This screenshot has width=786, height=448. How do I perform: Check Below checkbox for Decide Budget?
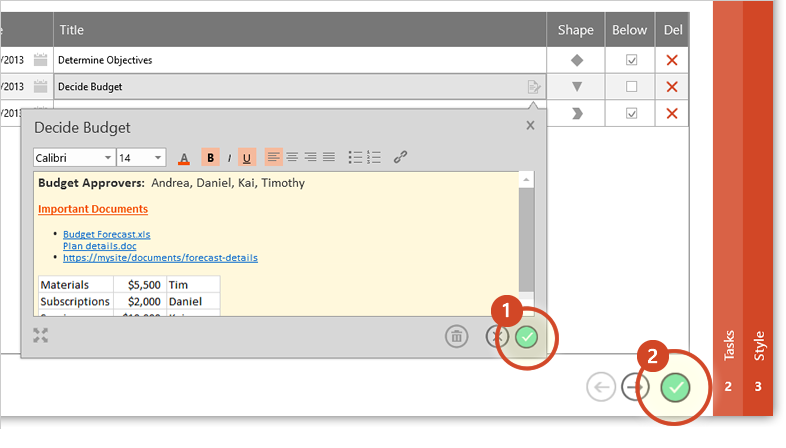[x=631, y=87]
